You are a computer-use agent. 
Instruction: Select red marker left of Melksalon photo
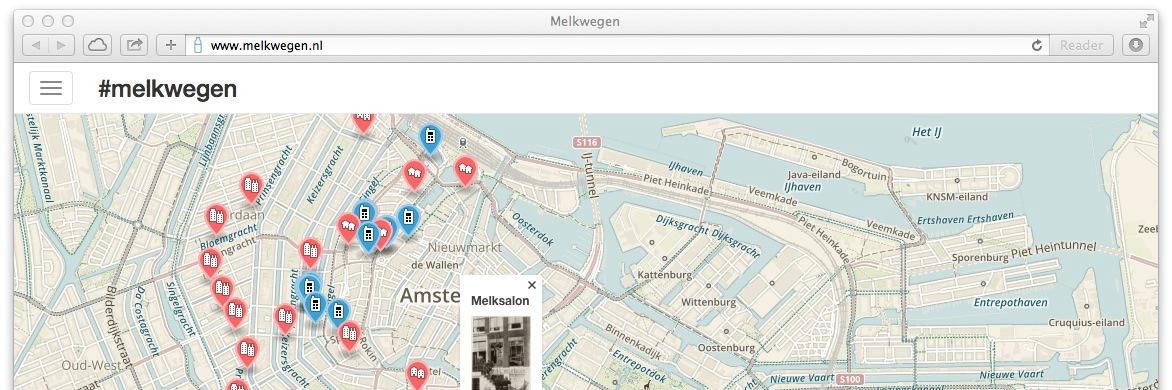point(416,376)
